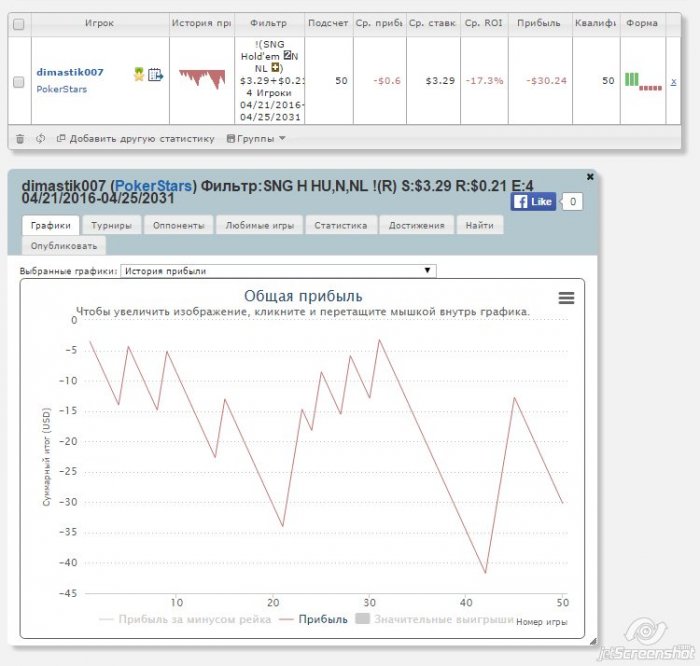Switch to the Достижения tab
This screenshot has height=666, width=700.
(417, 225)
